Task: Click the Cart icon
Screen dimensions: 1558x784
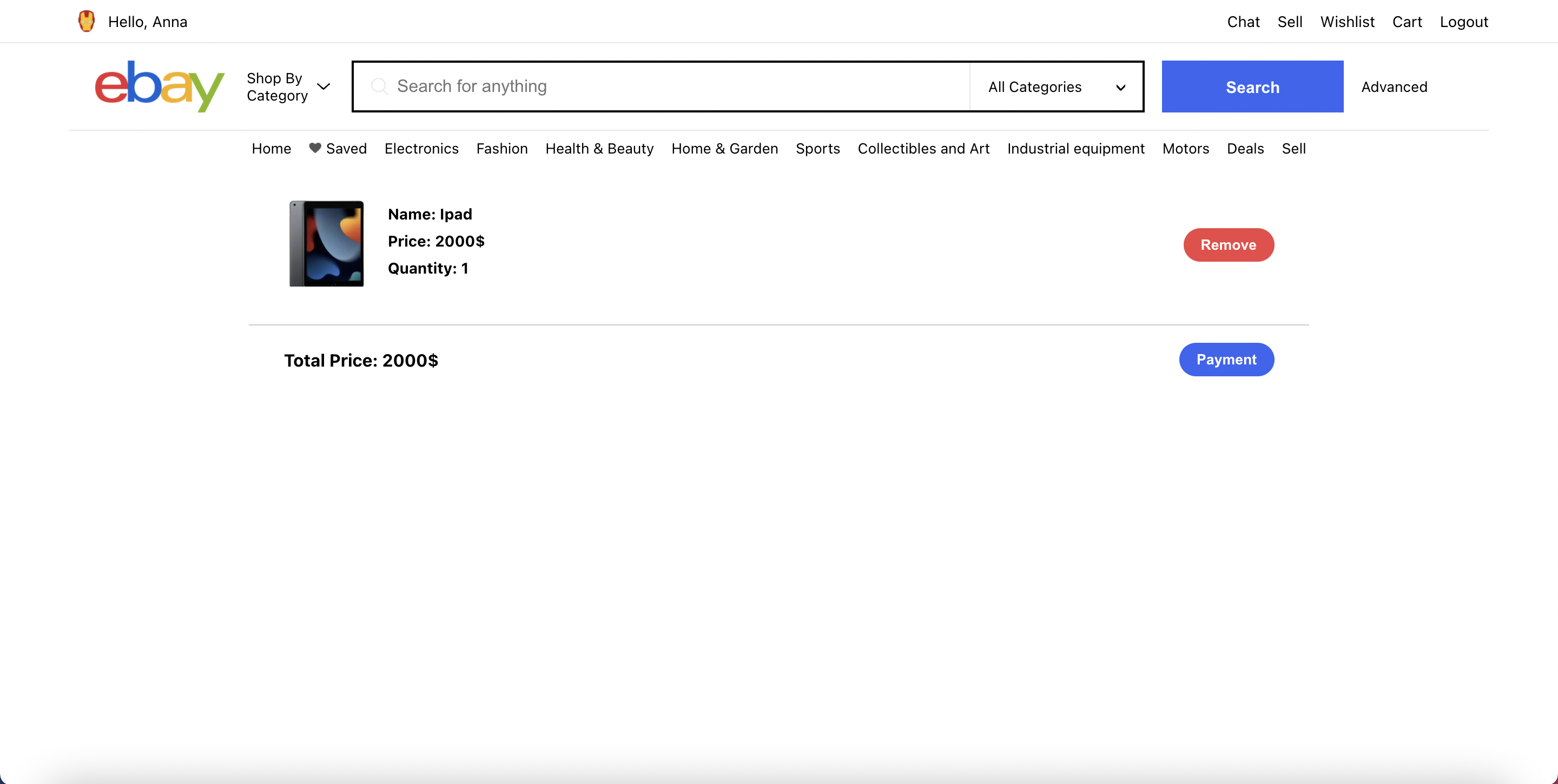Action: (x=1407, y=20)
